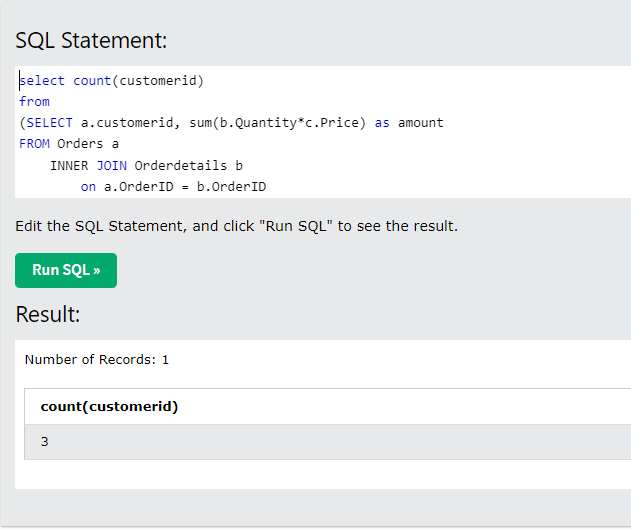Click the 'Result:' heading

(48, 314)
